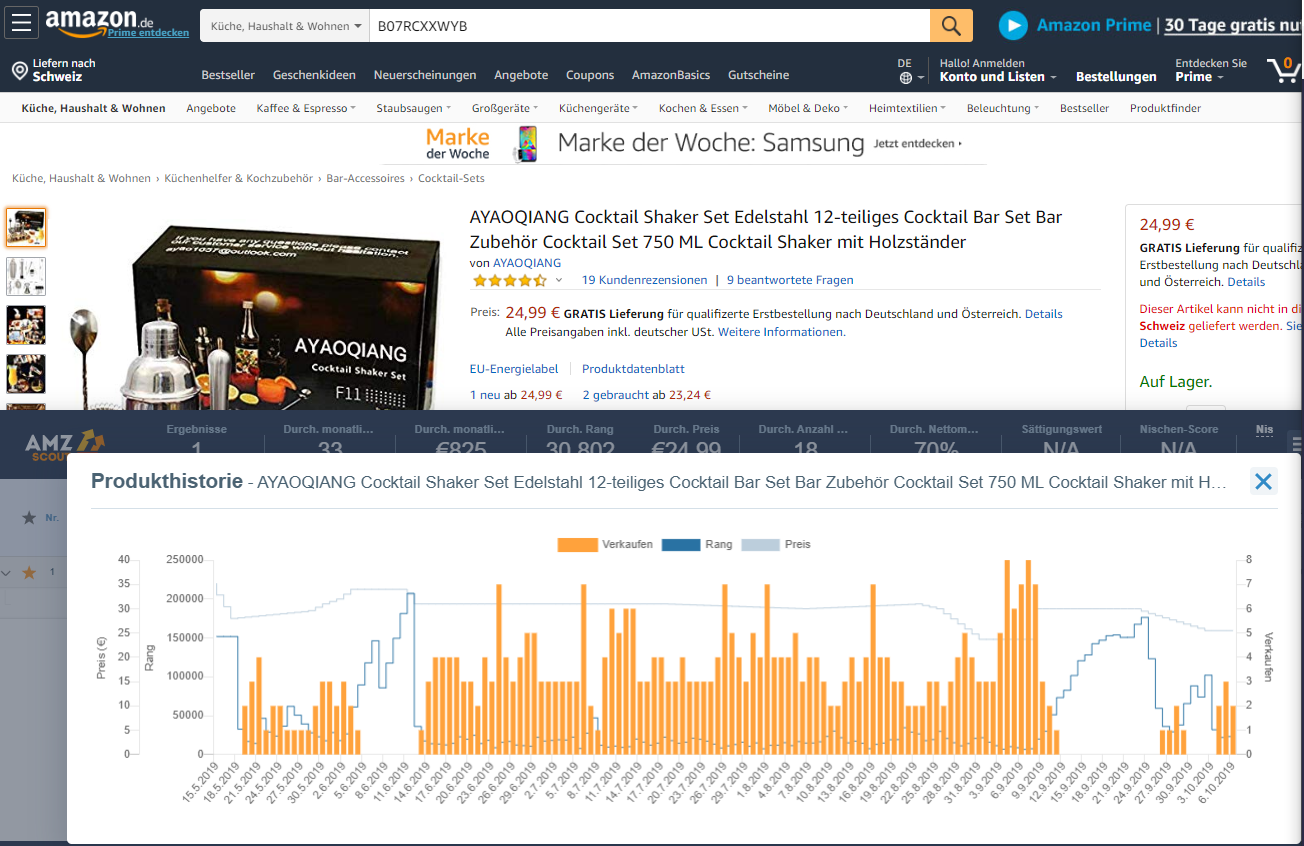Click the main product image

(255, 315)
